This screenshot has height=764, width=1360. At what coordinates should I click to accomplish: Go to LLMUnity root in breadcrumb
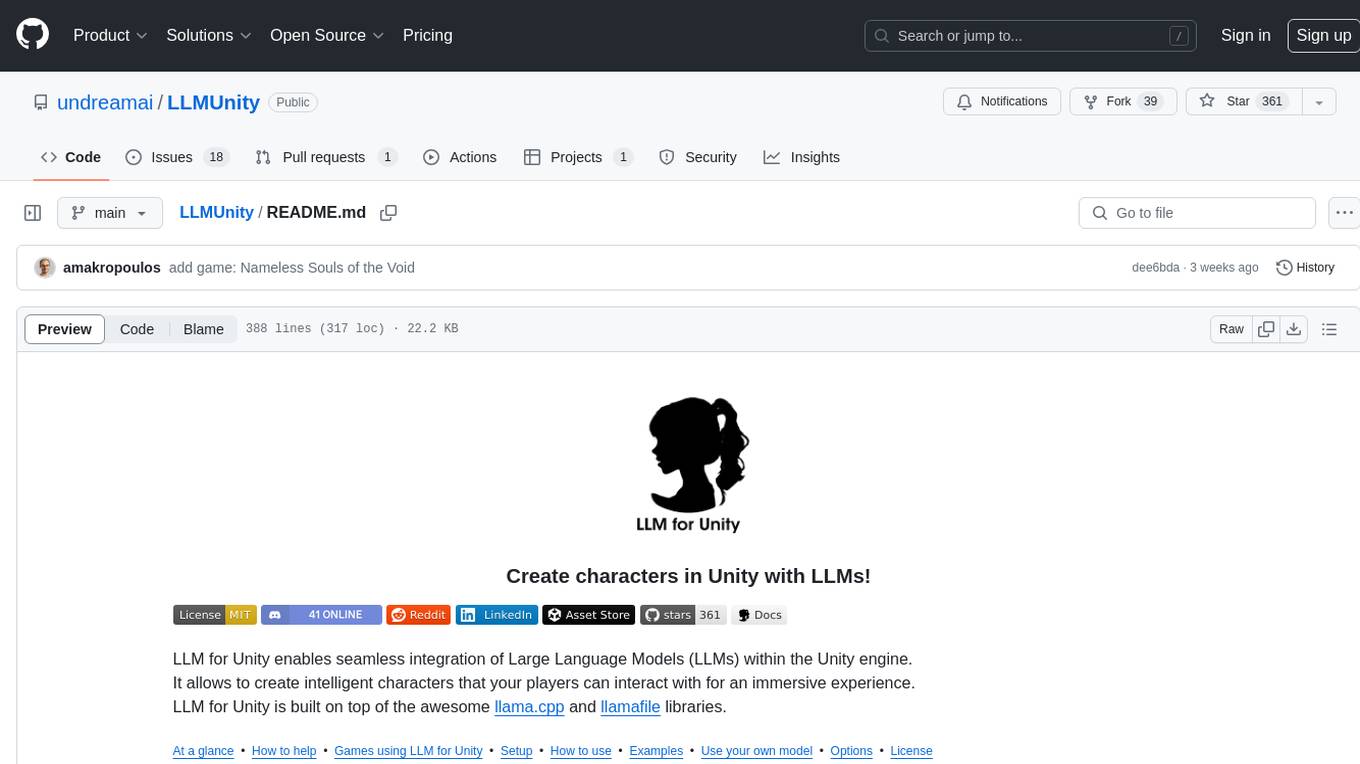coord(216,213)
